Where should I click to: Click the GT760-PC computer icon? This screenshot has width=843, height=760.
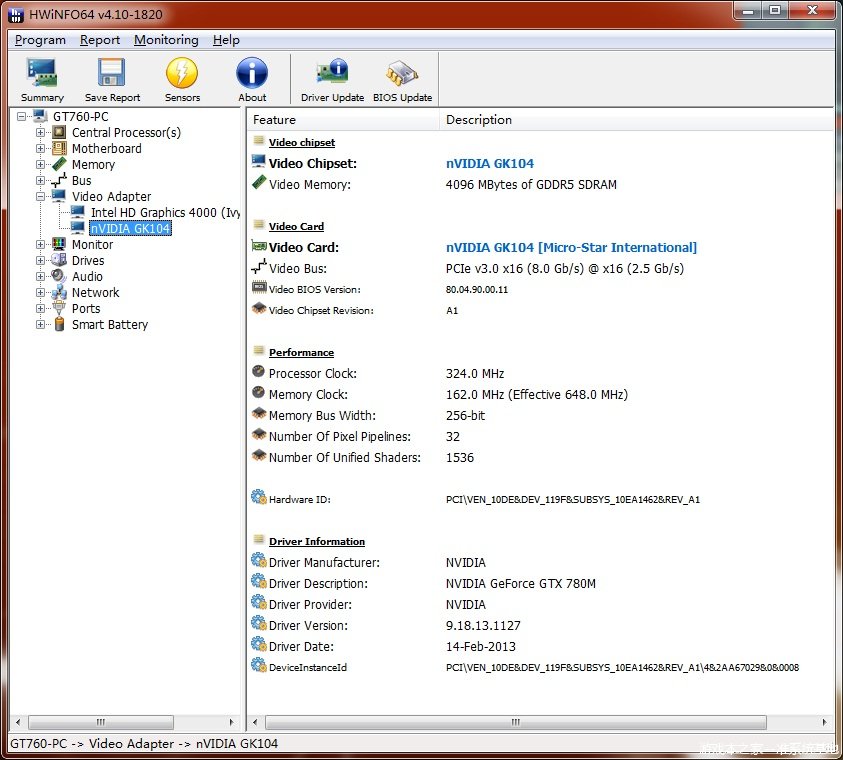40,116
